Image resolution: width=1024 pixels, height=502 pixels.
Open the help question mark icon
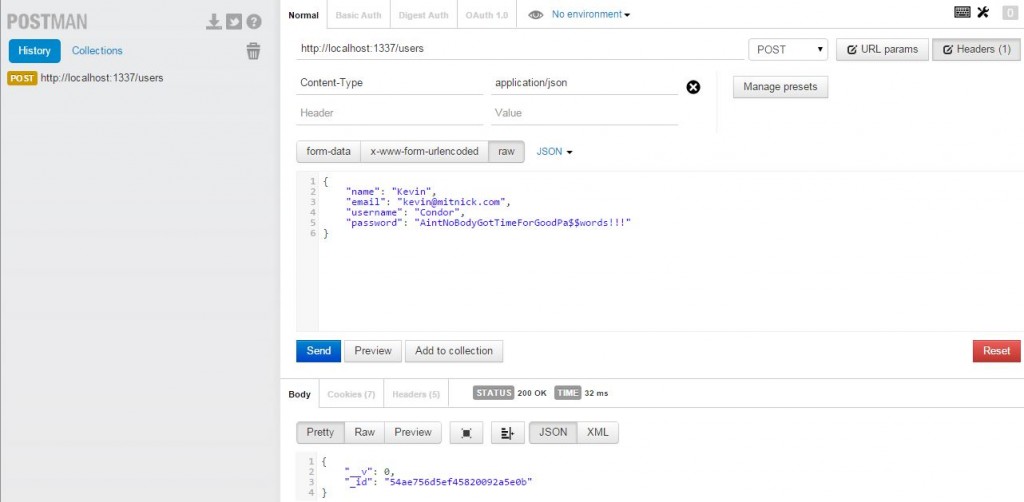click(x=254, y=22)
